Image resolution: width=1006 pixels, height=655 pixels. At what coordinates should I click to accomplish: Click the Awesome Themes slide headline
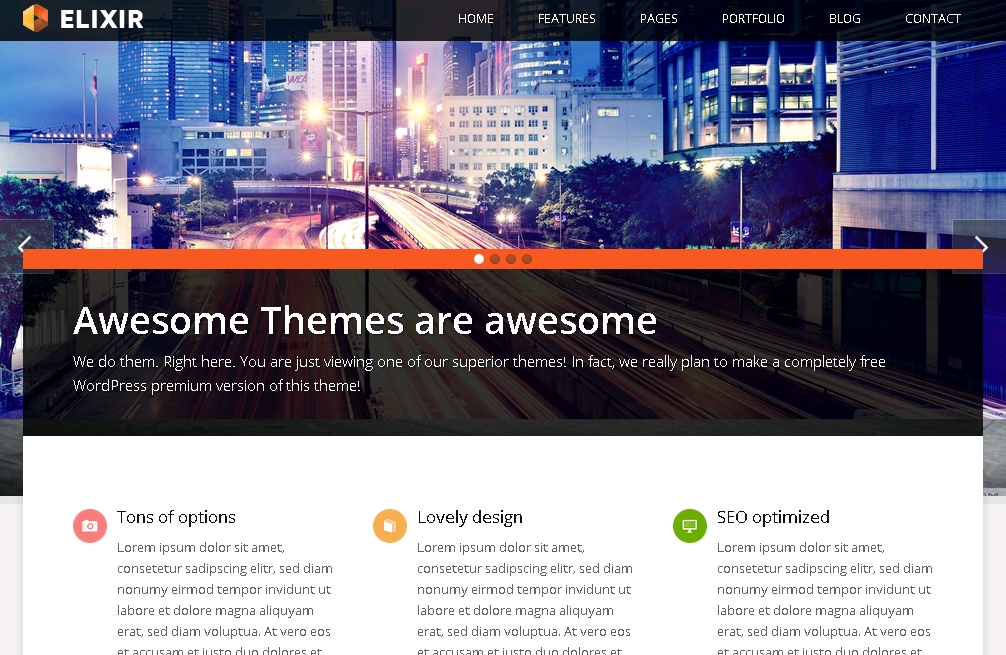point(365,321)
